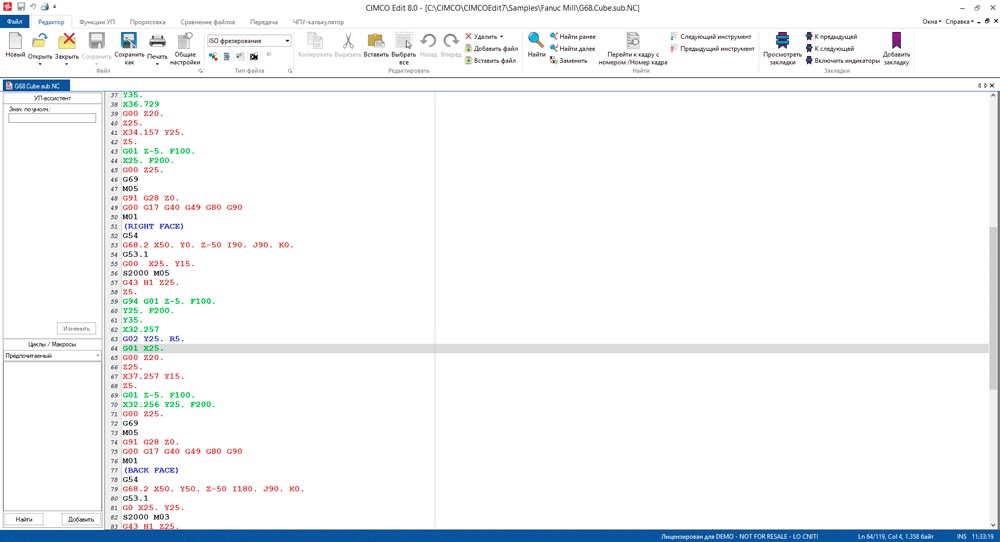
Task: Click the Закрыть file icon
Action: 66,41
